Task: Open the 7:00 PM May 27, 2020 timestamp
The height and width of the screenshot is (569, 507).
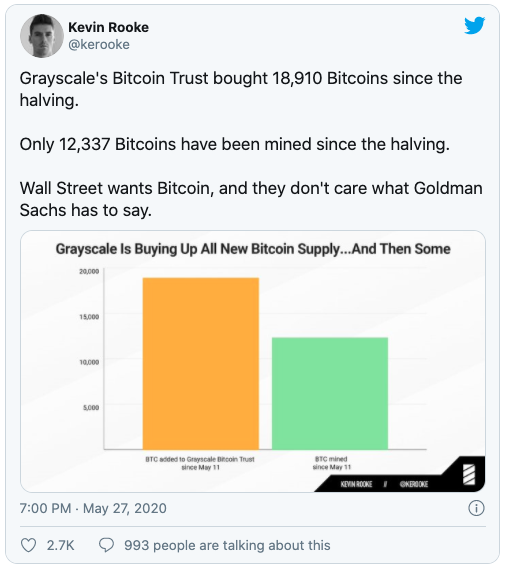Action: click(x=93, y=508)
